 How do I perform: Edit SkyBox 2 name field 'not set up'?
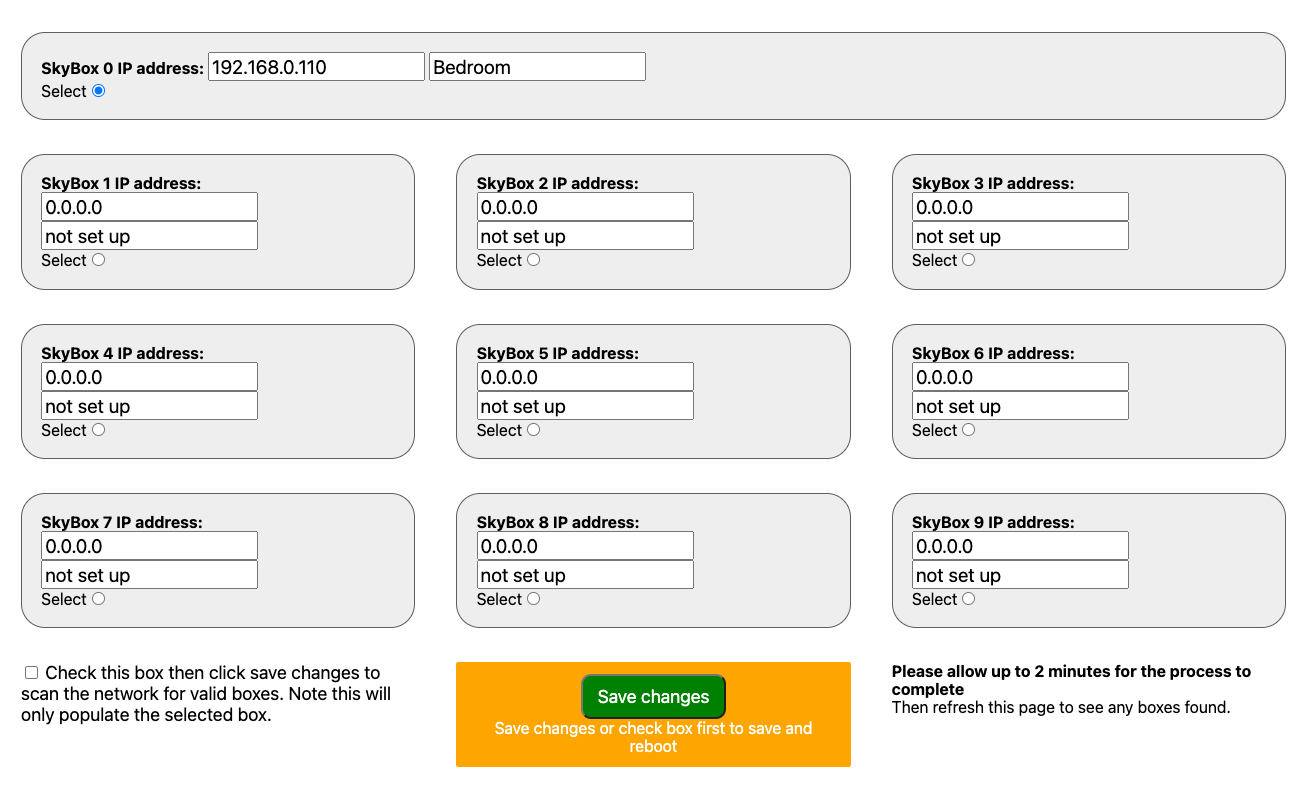[x=585, y=236]
